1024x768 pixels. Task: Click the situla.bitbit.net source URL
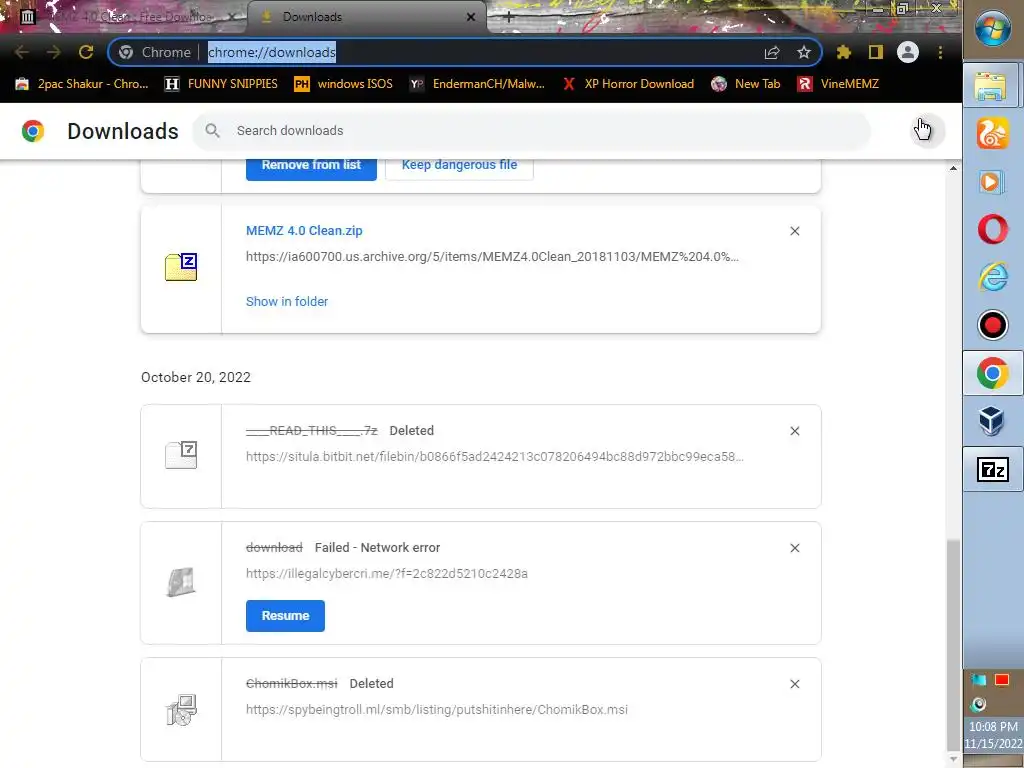tap(494, 456)
